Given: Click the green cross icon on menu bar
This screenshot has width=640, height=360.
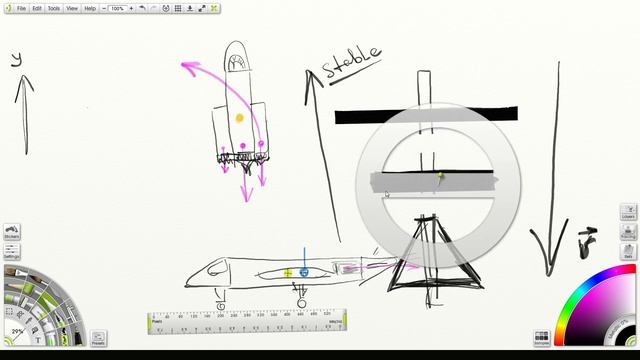Looking at the screenshot, I should [214, 8].
